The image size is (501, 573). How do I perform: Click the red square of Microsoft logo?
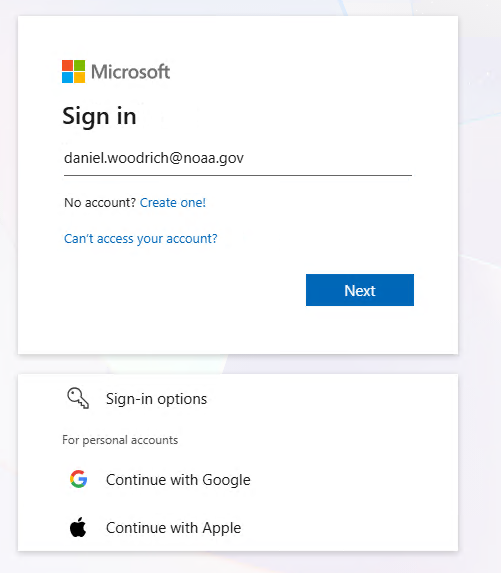pyautogui.click(x=68, y=65)
